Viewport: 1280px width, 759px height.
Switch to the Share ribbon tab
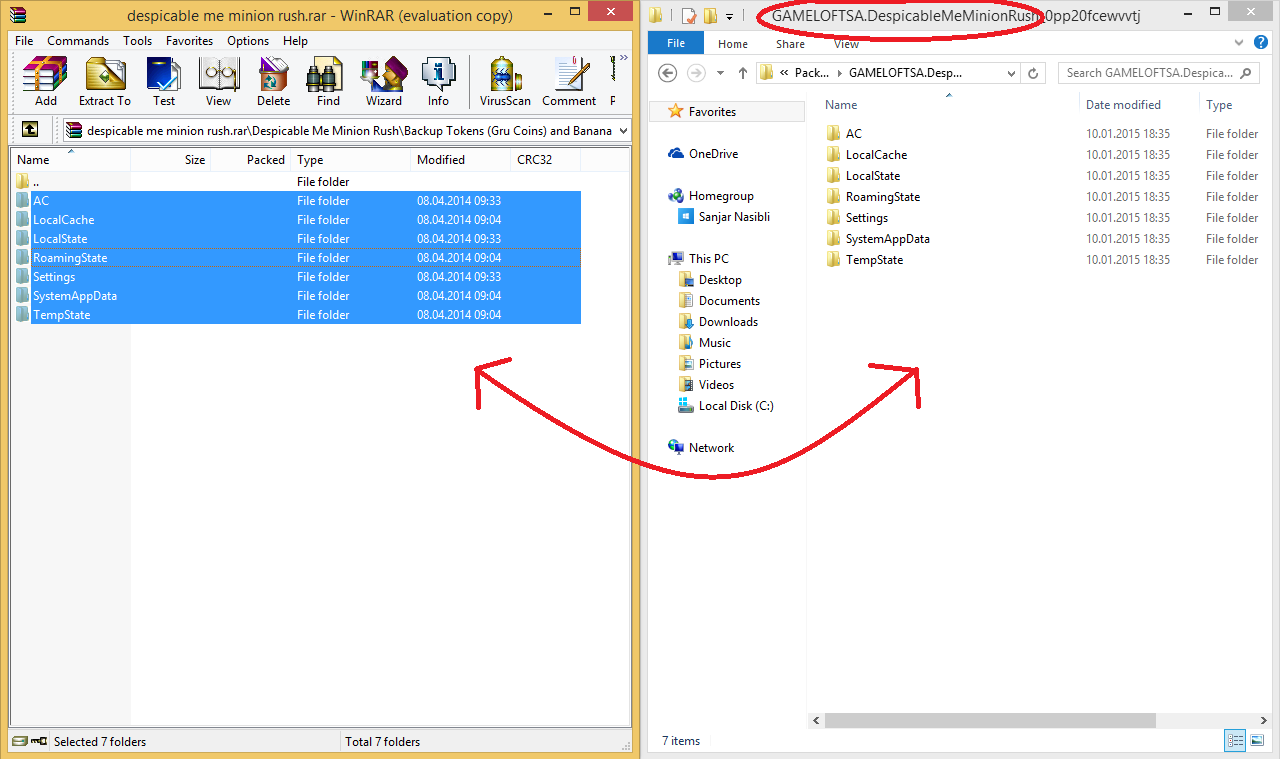(790, 43)
